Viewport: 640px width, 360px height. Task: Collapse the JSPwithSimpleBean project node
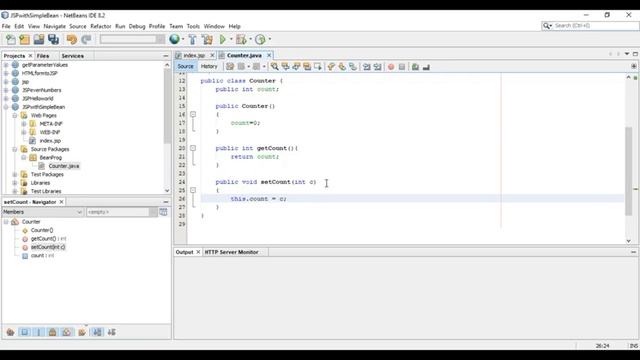point(6,107)
